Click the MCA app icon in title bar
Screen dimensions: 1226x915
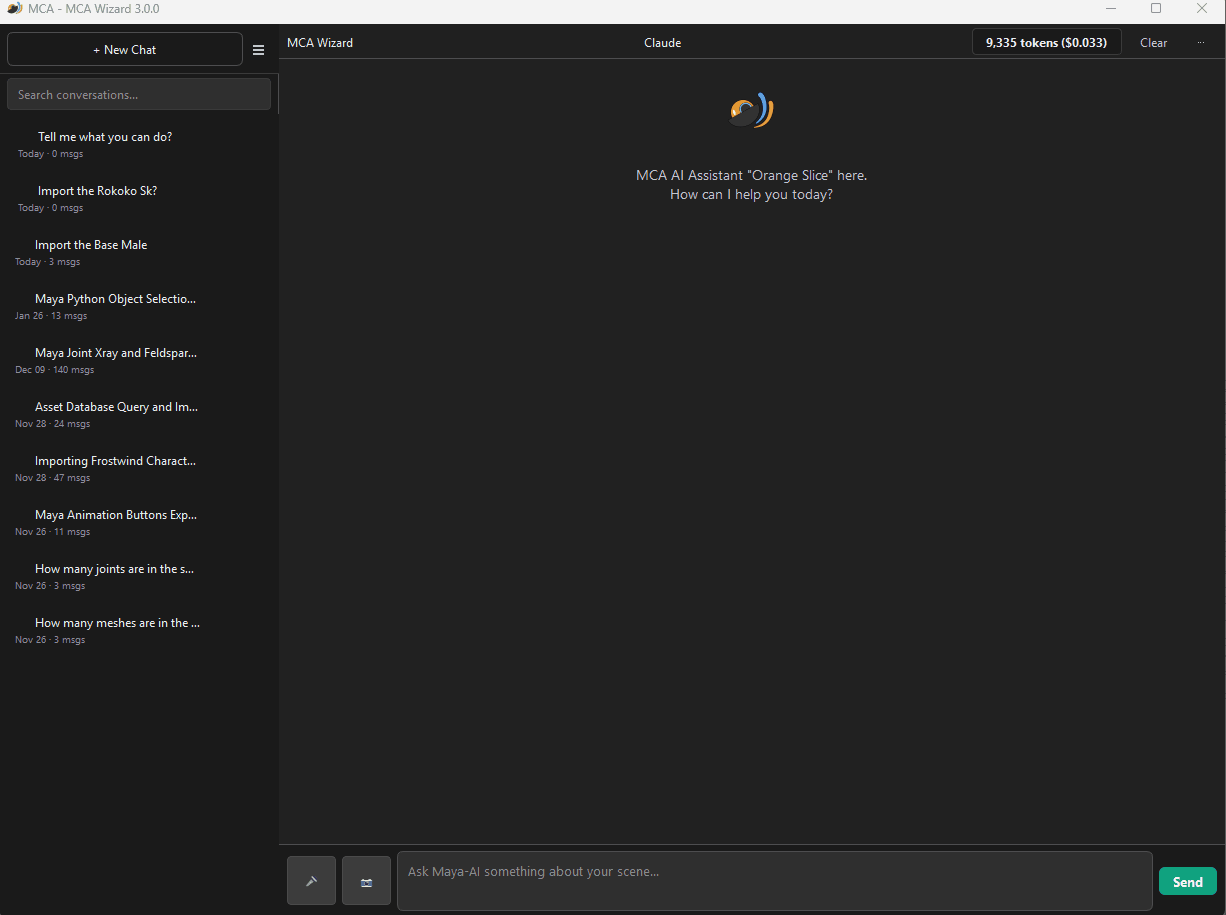[x=14, y=9]
